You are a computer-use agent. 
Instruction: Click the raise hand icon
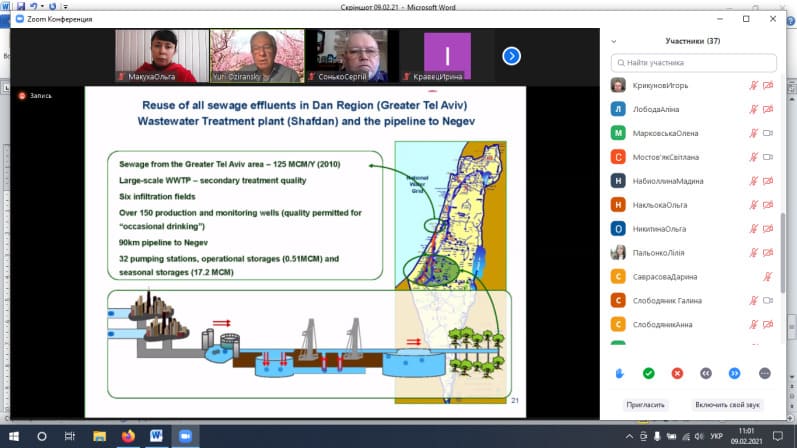click(x=619, y=373)
